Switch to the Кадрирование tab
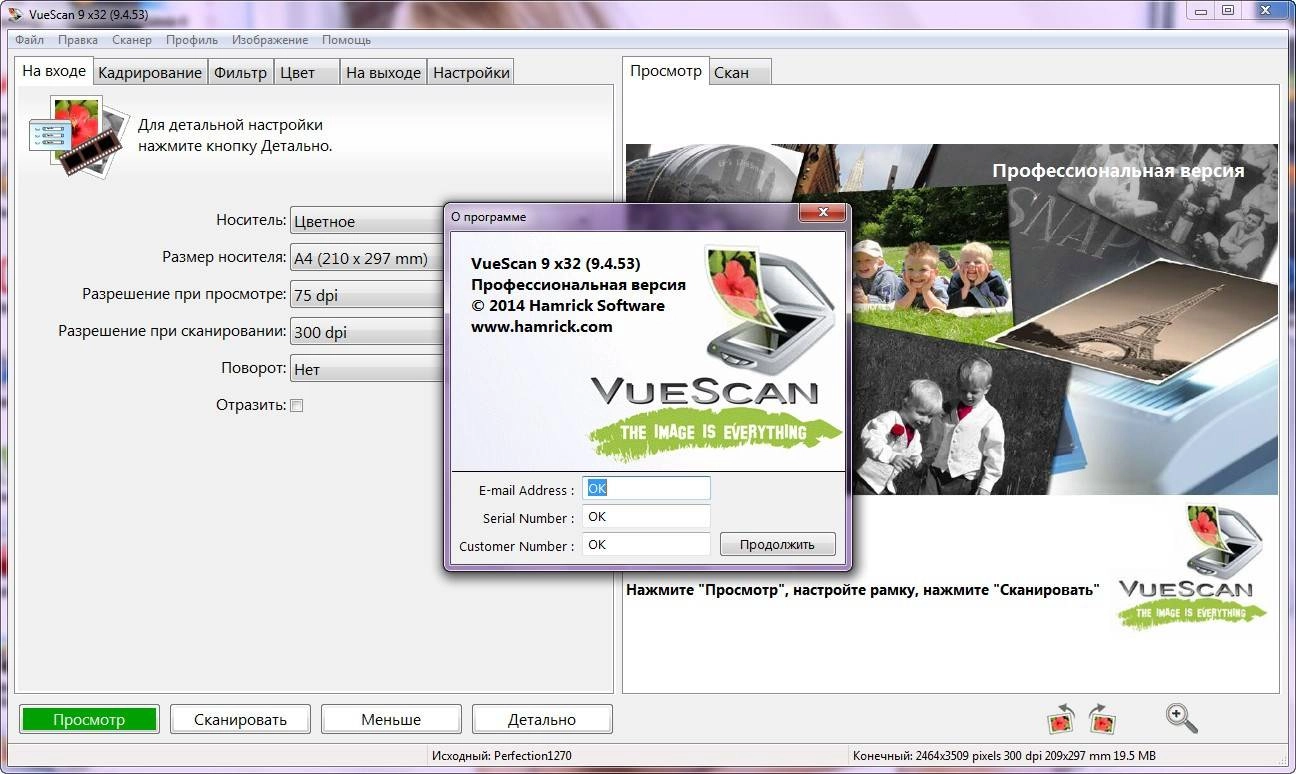 coord(150,72)
